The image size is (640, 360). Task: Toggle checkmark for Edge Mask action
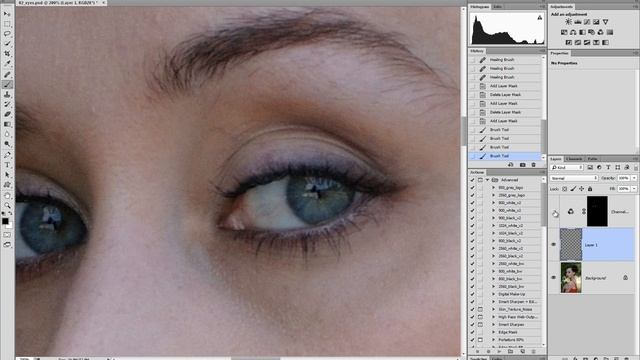click(x=473, y=332)
